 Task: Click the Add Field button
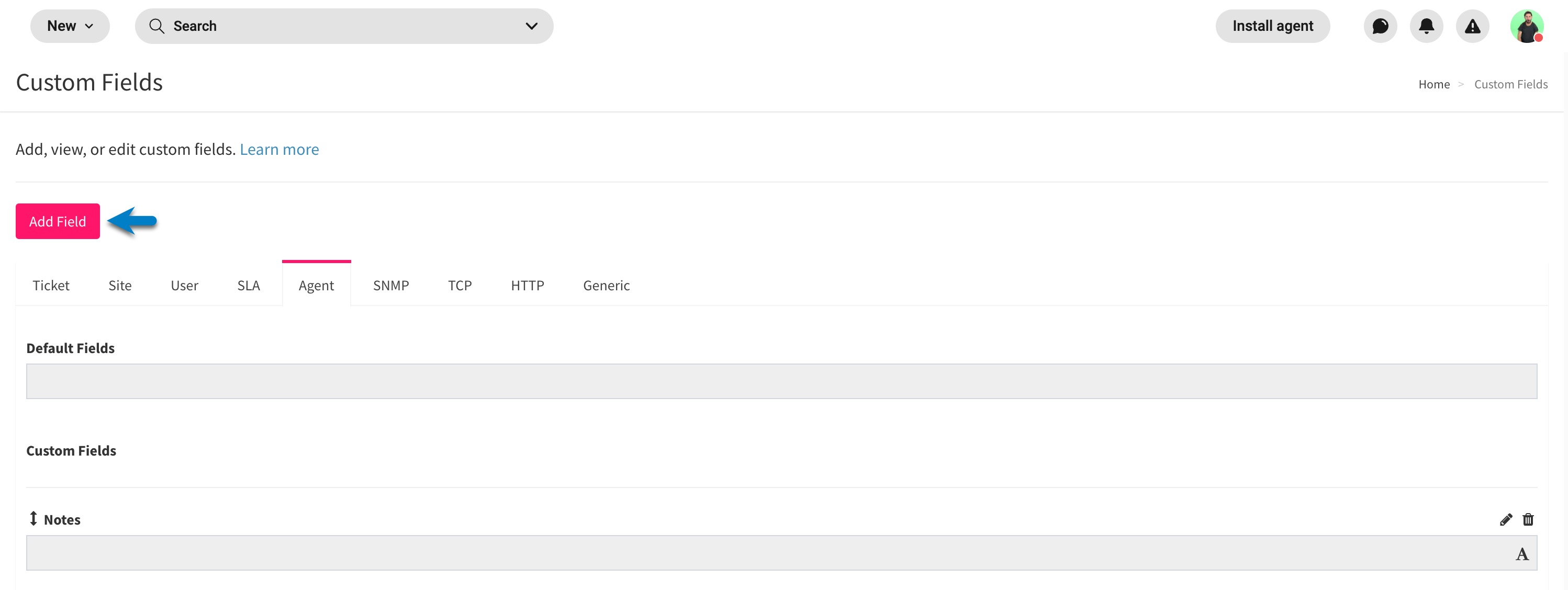click(58, 221)
